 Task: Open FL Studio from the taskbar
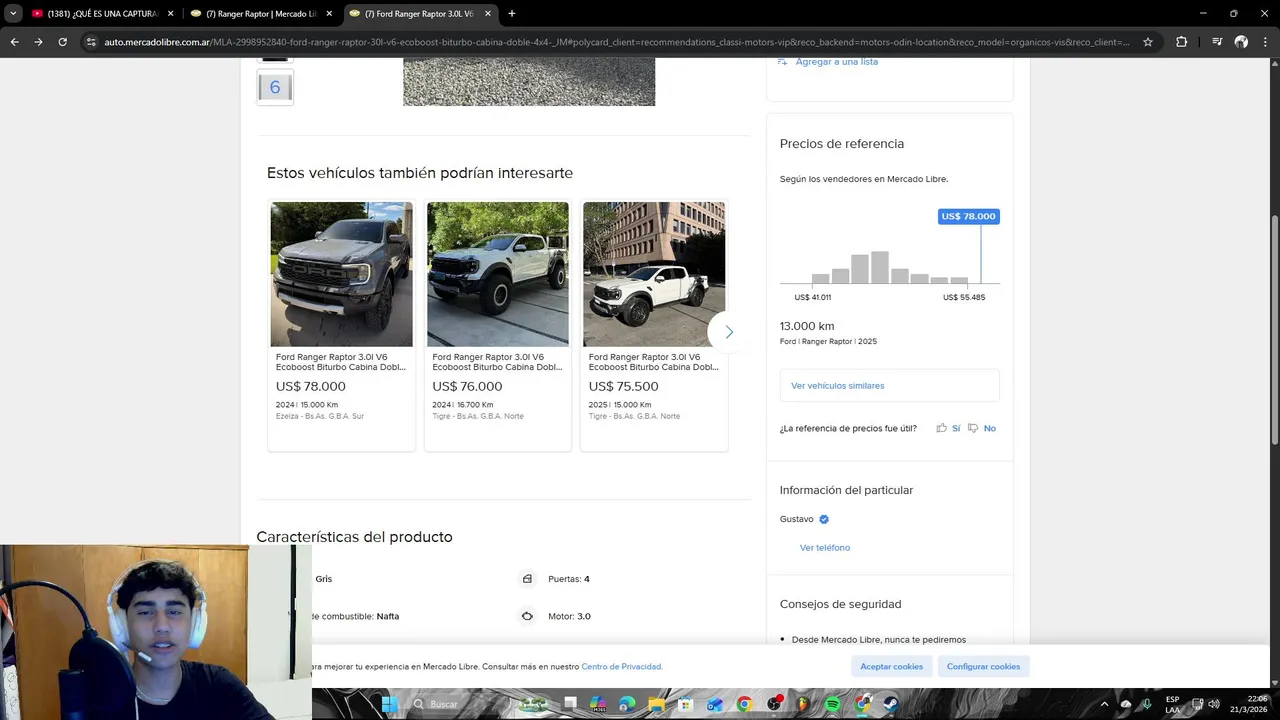(x=804, y=704)
